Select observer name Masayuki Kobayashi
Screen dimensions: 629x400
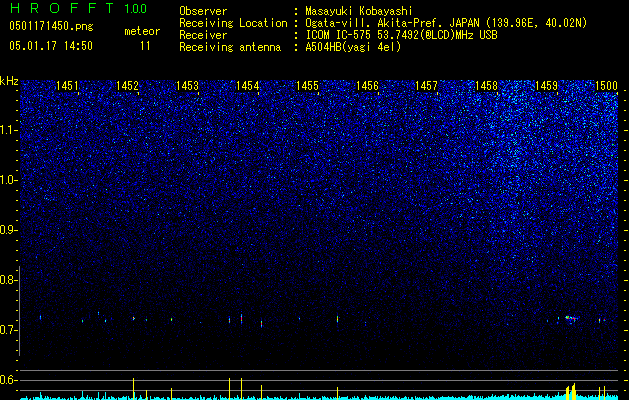pyautogui.click(x=359, y=11)
